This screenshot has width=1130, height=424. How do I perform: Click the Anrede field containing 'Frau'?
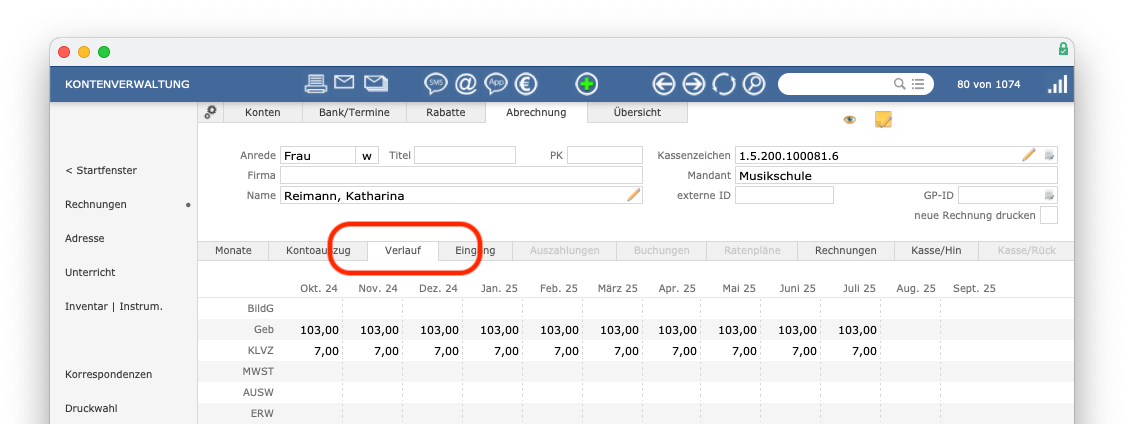point(318,155)
